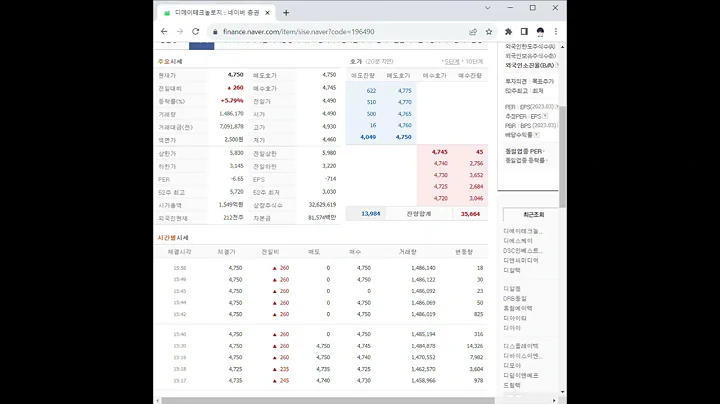This screenshot has height=404, width=720.
Task: Click the sell order price 4,775
Action: 404,90
